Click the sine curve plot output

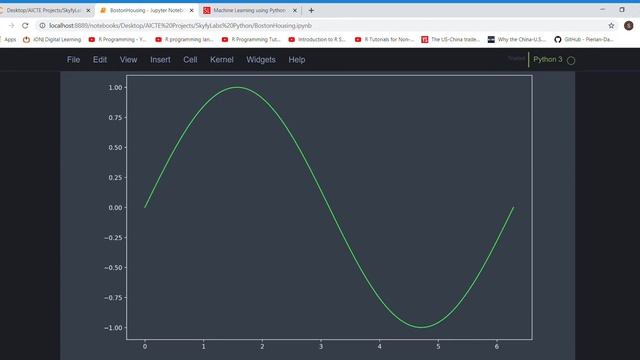point(329,207)
